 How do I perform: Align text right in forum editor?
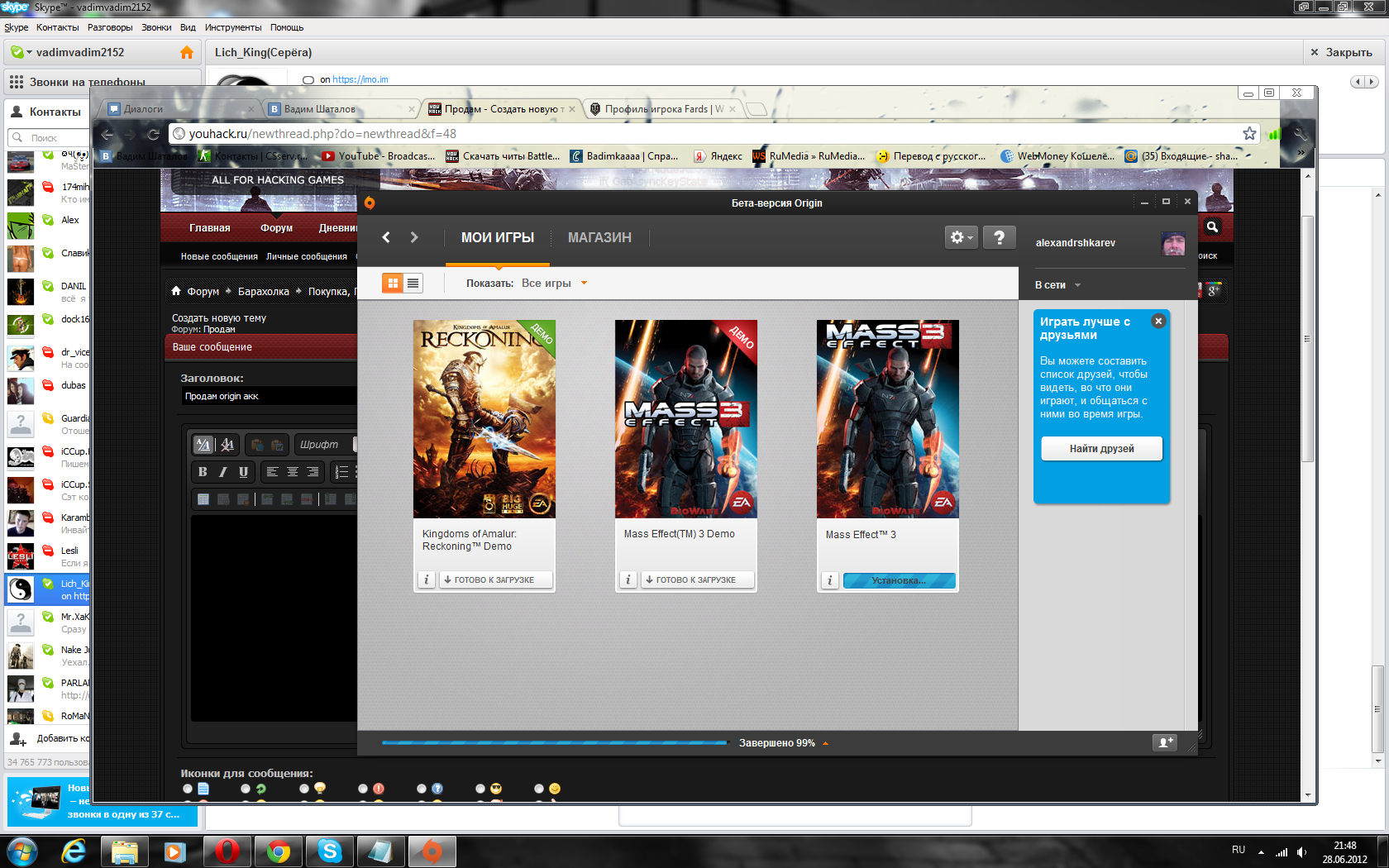(x=313, y=472)
